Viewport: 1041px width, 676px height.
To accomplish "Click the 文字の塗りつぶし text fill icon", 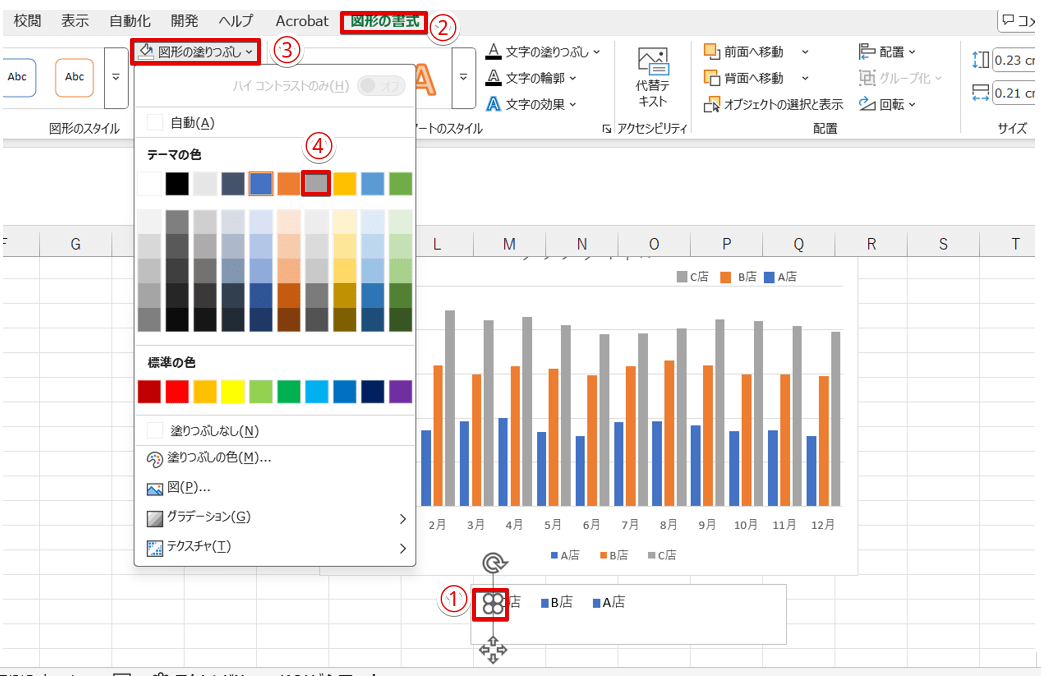I will tap(493, 51).
